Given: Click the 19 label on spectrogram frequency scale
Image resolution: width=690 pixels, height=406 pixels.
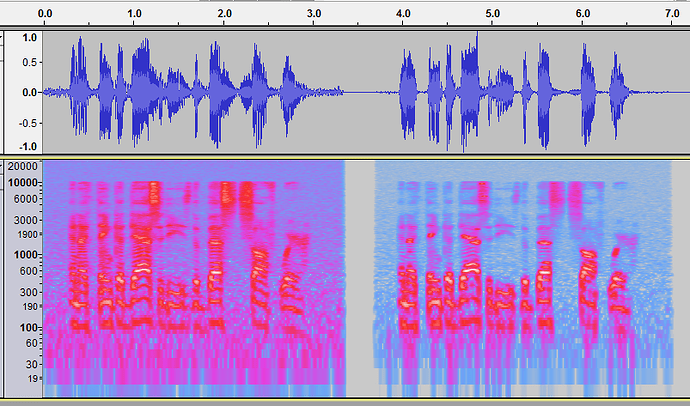Looking at the screenshot, I should [x=31, y=379].
